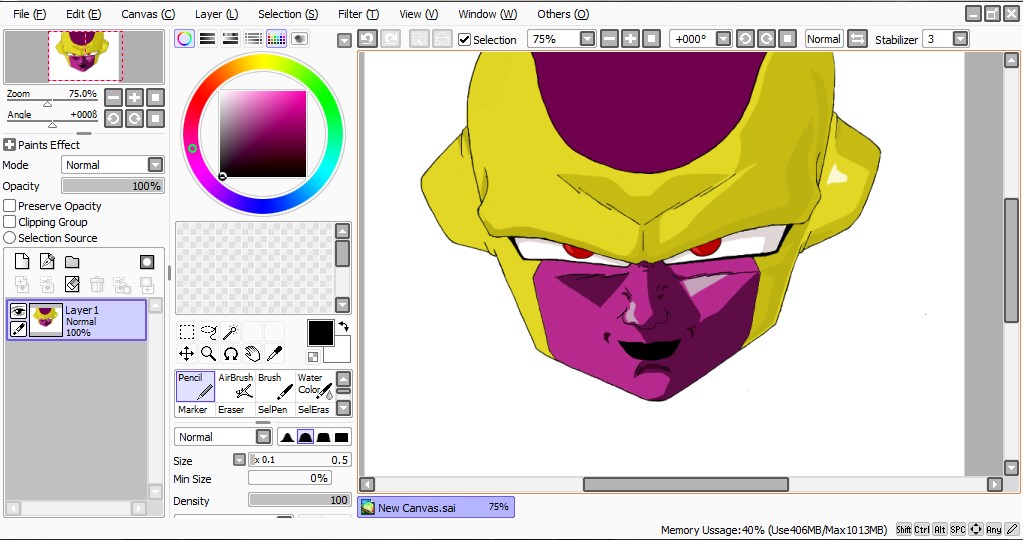
Task: Hide Layer1 using the eye icon
Action: point(18,312)
